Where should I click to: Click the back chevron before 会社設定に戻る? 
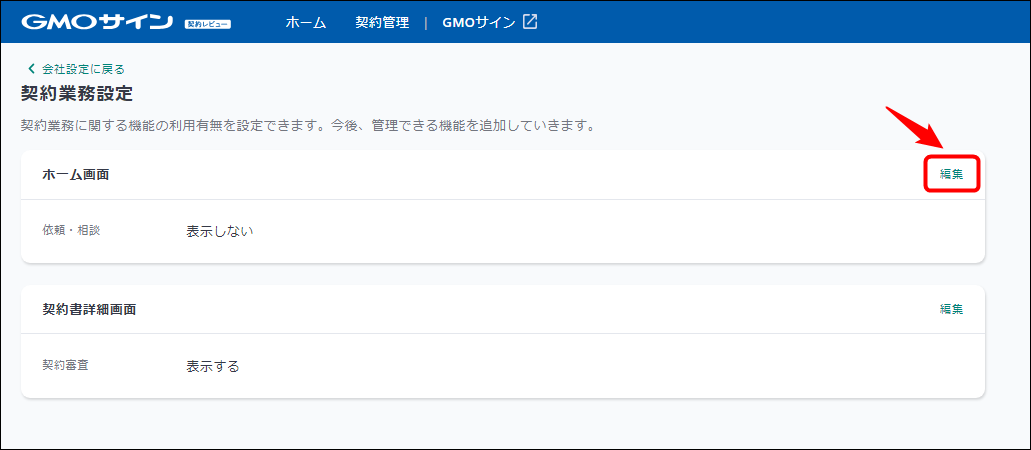click(30, 68)
